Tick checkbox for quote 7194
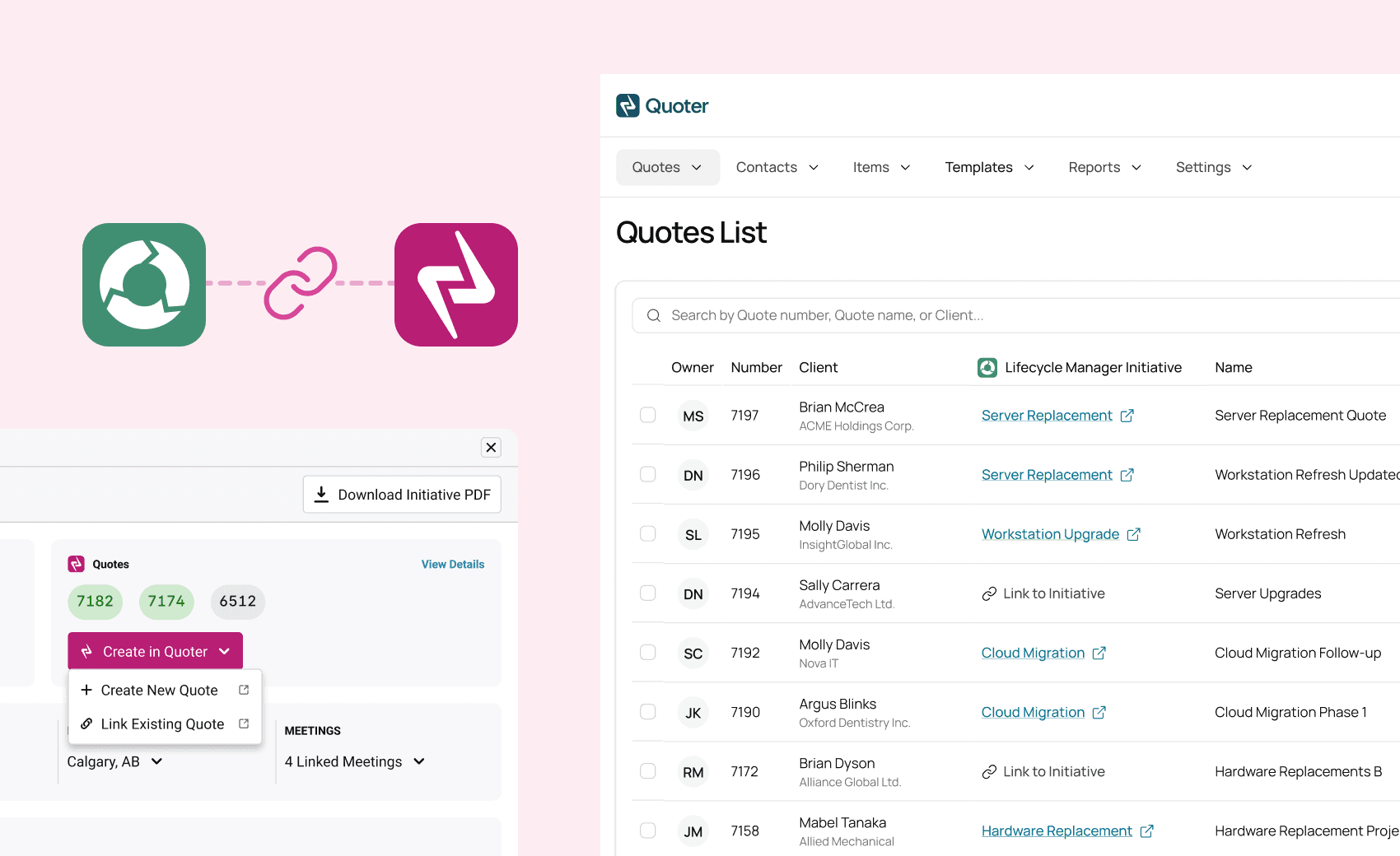 click(648, 593)
